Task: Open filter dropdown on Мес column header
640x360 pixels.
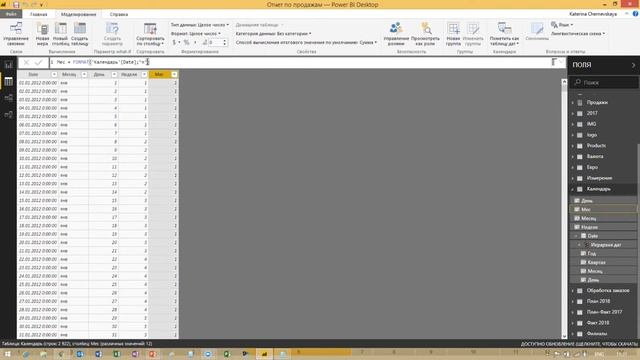Action: (174, 74)
